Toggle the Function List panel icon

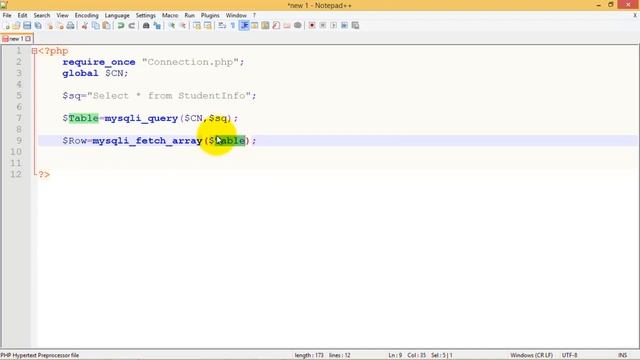[x=276, y=26]
